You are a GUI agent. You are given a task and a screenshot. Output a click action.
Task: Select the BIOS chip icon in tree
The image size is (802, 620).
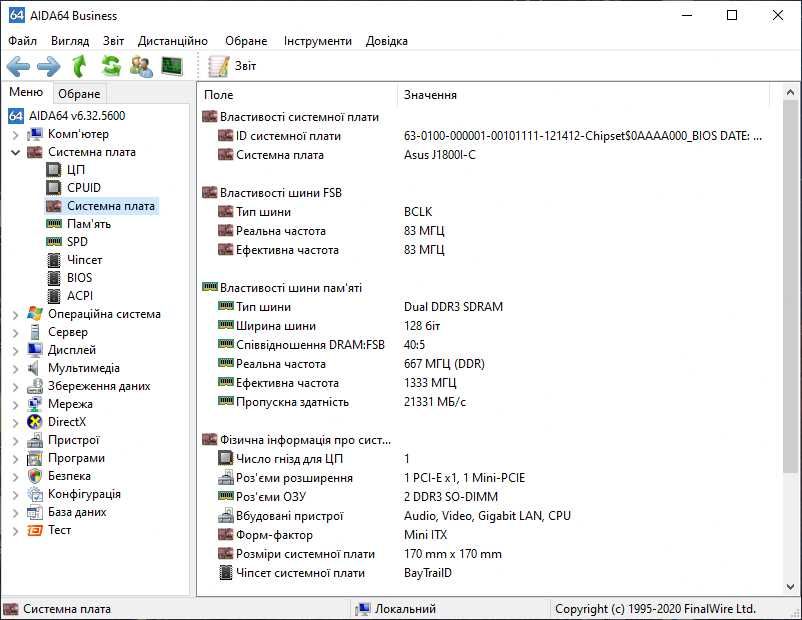(53, 278)
